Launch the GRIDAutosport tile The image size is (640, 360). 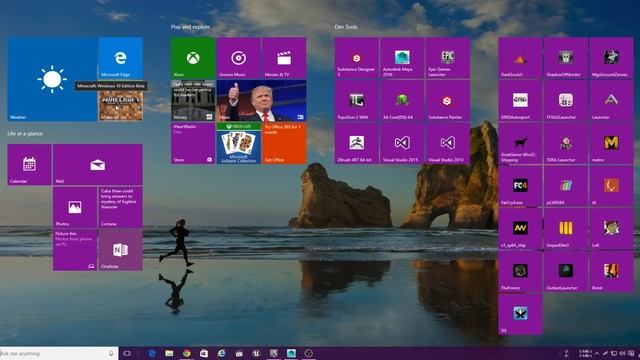coord(520,100)
